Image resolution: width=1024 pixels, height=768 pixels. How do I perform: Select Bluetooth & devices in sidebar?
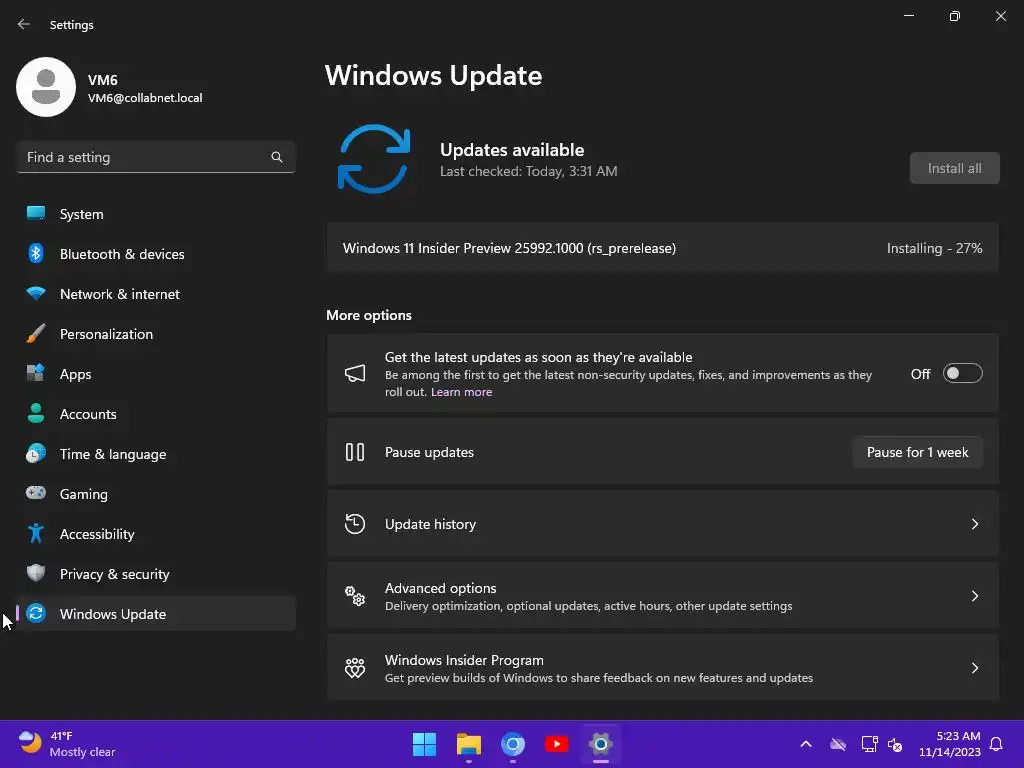click(155, 253)
